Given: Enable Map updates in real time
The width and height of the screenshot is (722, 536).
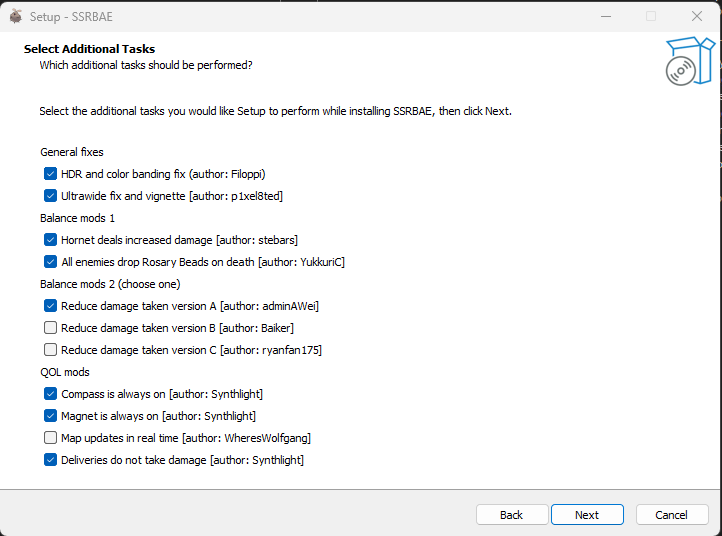Looking at the screenshot, I should (50, 437).
